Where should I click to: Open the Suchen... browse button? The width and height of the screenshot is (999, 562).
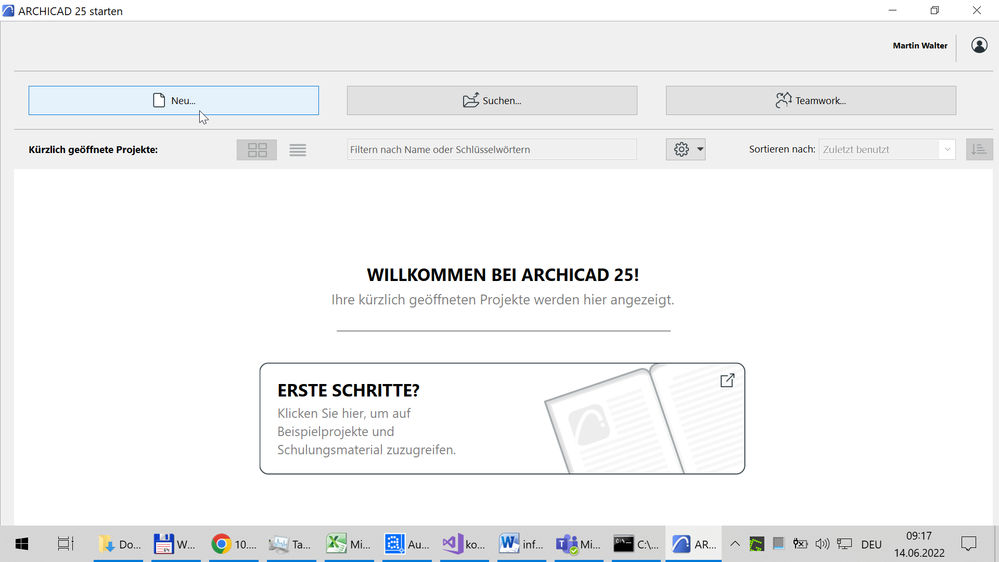(492, 101)
